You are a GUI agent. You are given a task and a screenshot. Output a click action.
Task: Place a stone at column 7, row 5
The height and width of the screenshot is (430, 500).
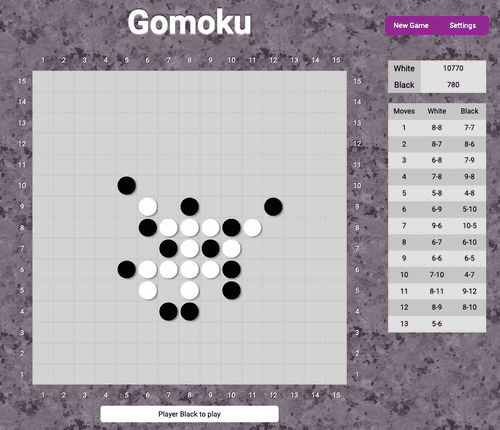169,290
